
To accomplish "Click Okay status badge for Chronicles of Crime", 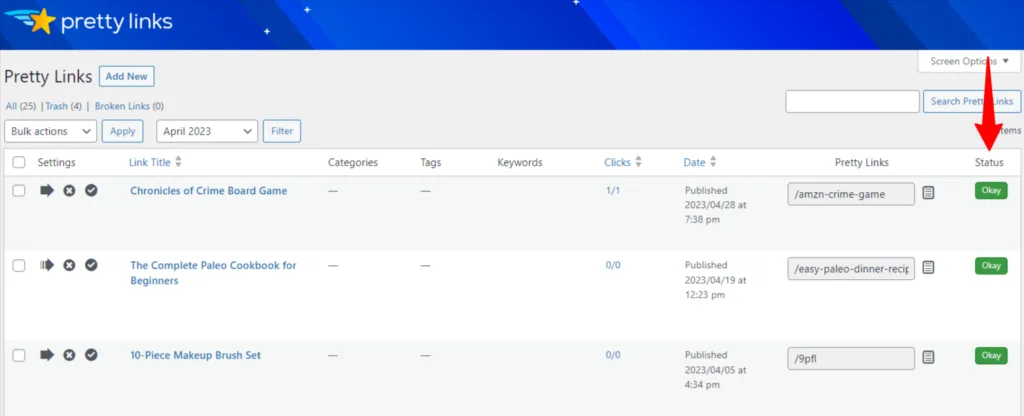I will pos(991,191).
